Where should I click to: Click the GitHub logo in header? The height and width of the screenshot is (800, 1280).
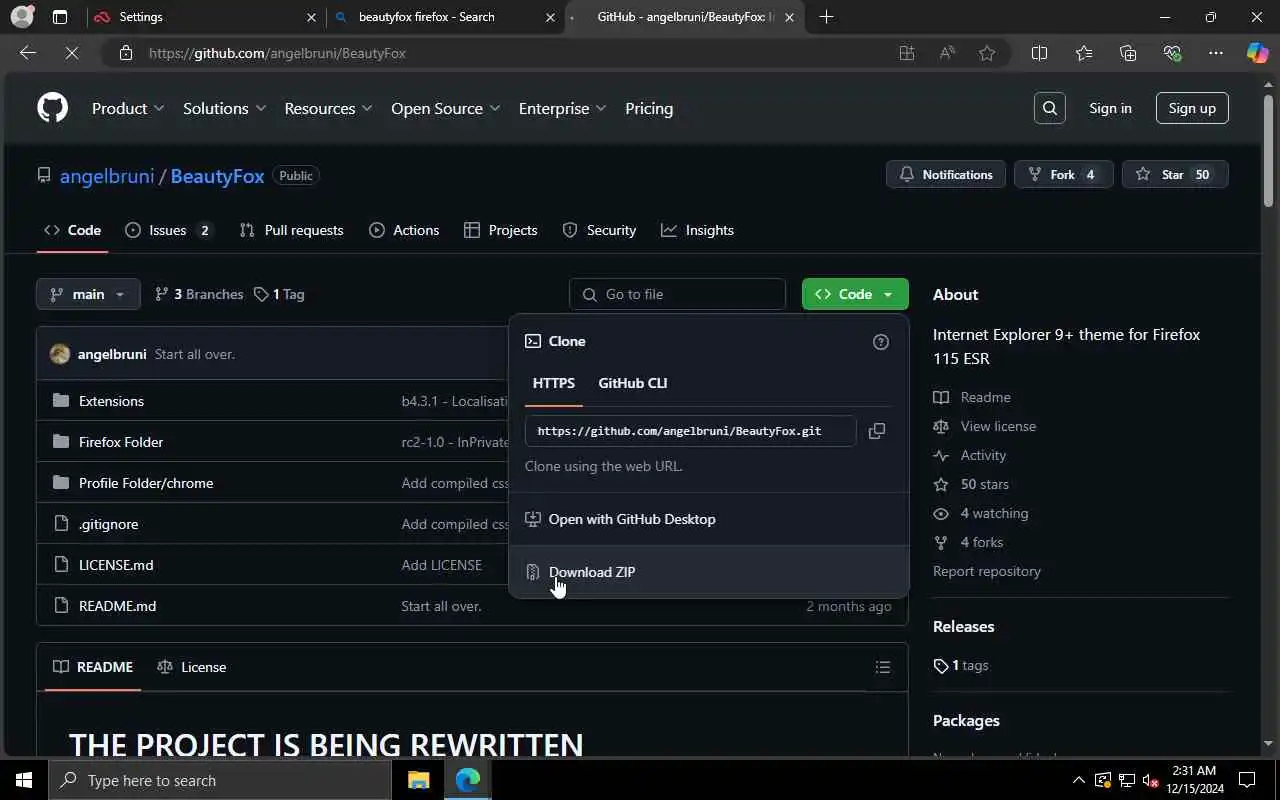[52, 108]
